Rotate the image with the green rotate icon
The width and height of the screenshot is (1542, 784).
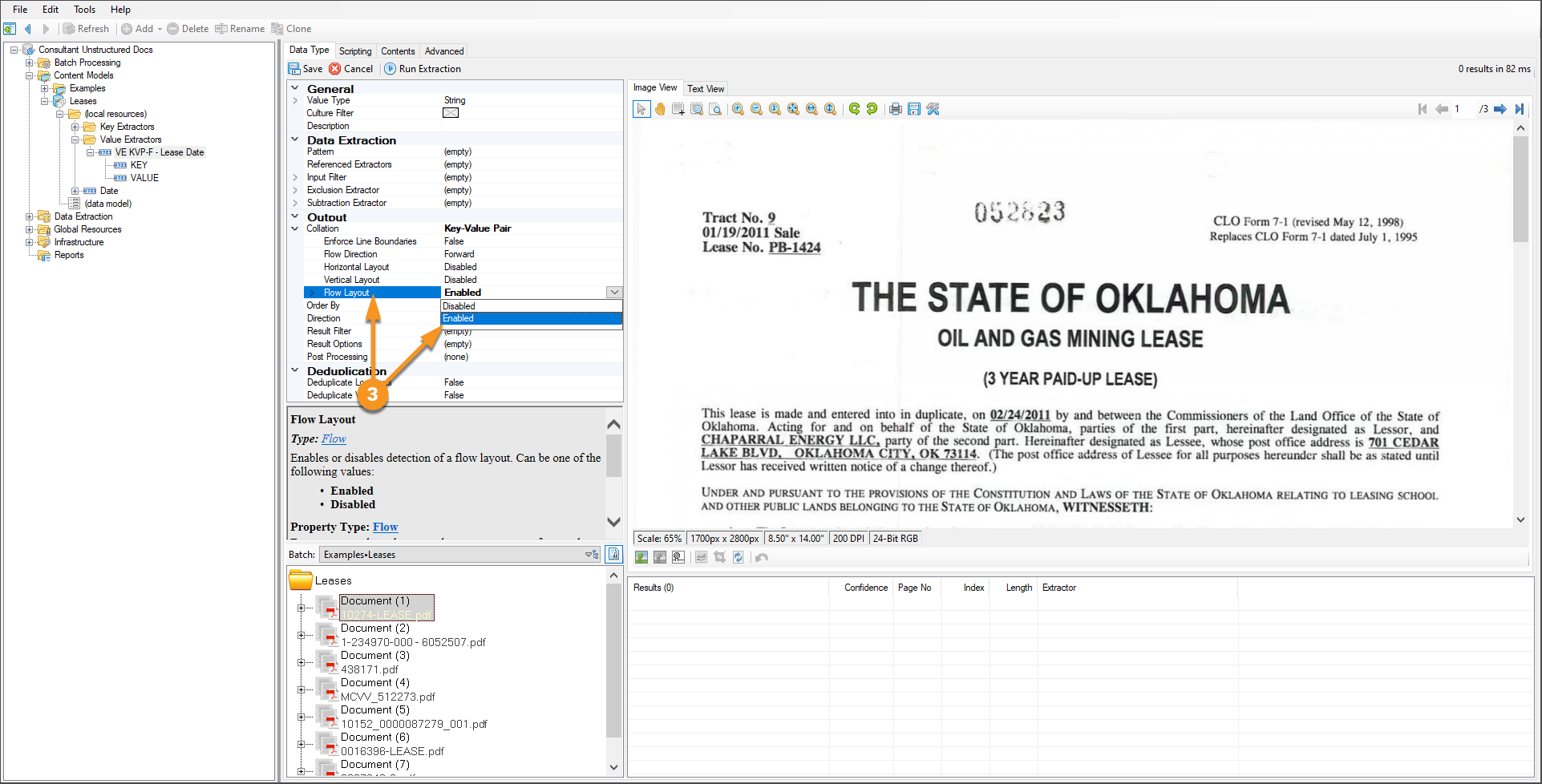[x=854, y=109]
